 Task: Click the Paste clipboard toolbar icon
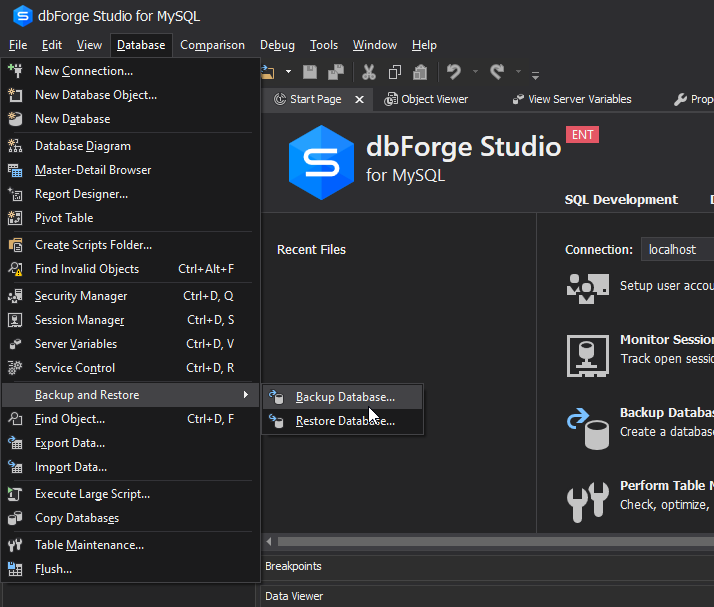click(420, 71)
